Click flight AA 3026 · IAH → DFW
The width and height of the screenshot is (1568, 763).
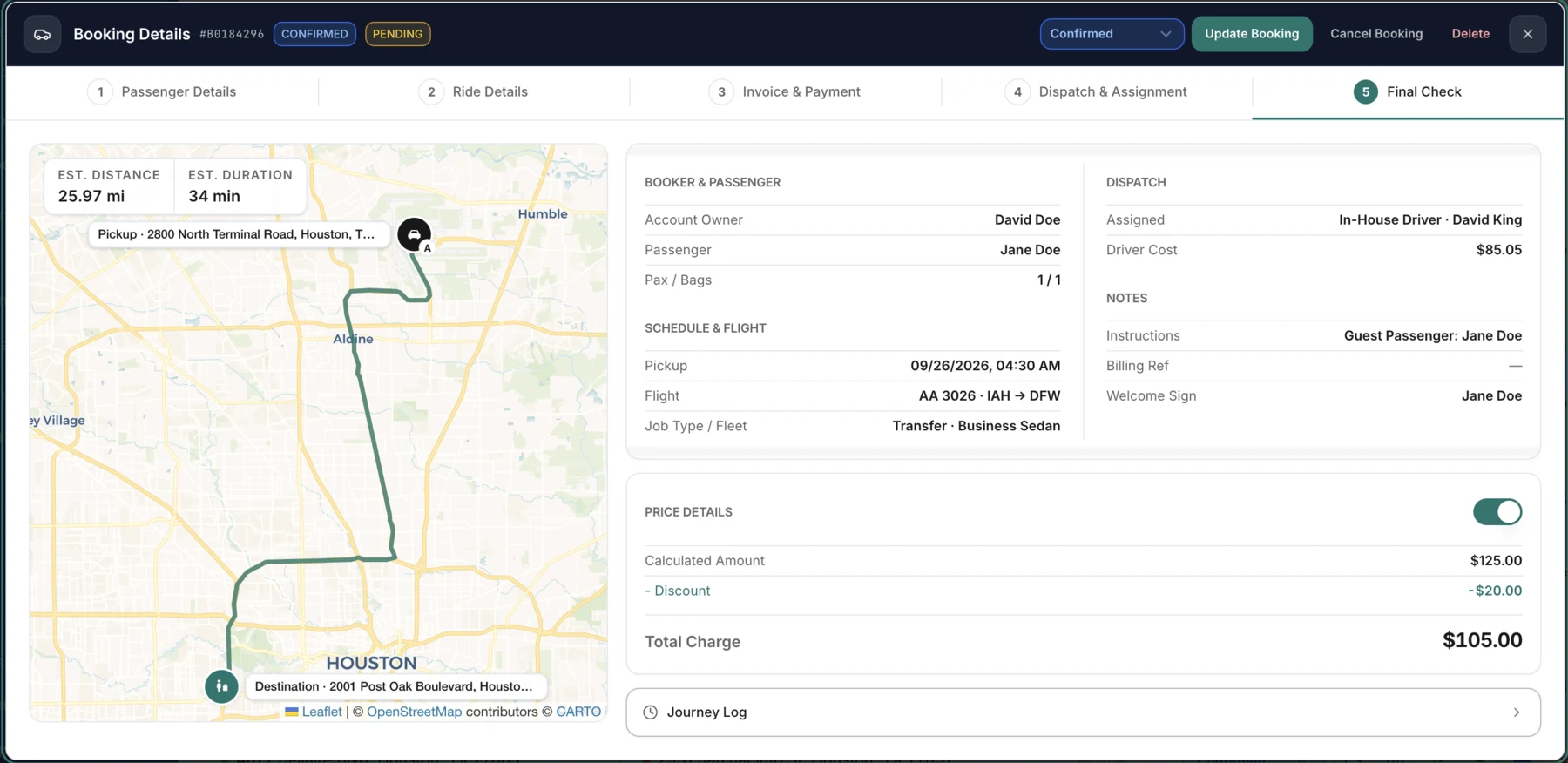pos(990,396)
